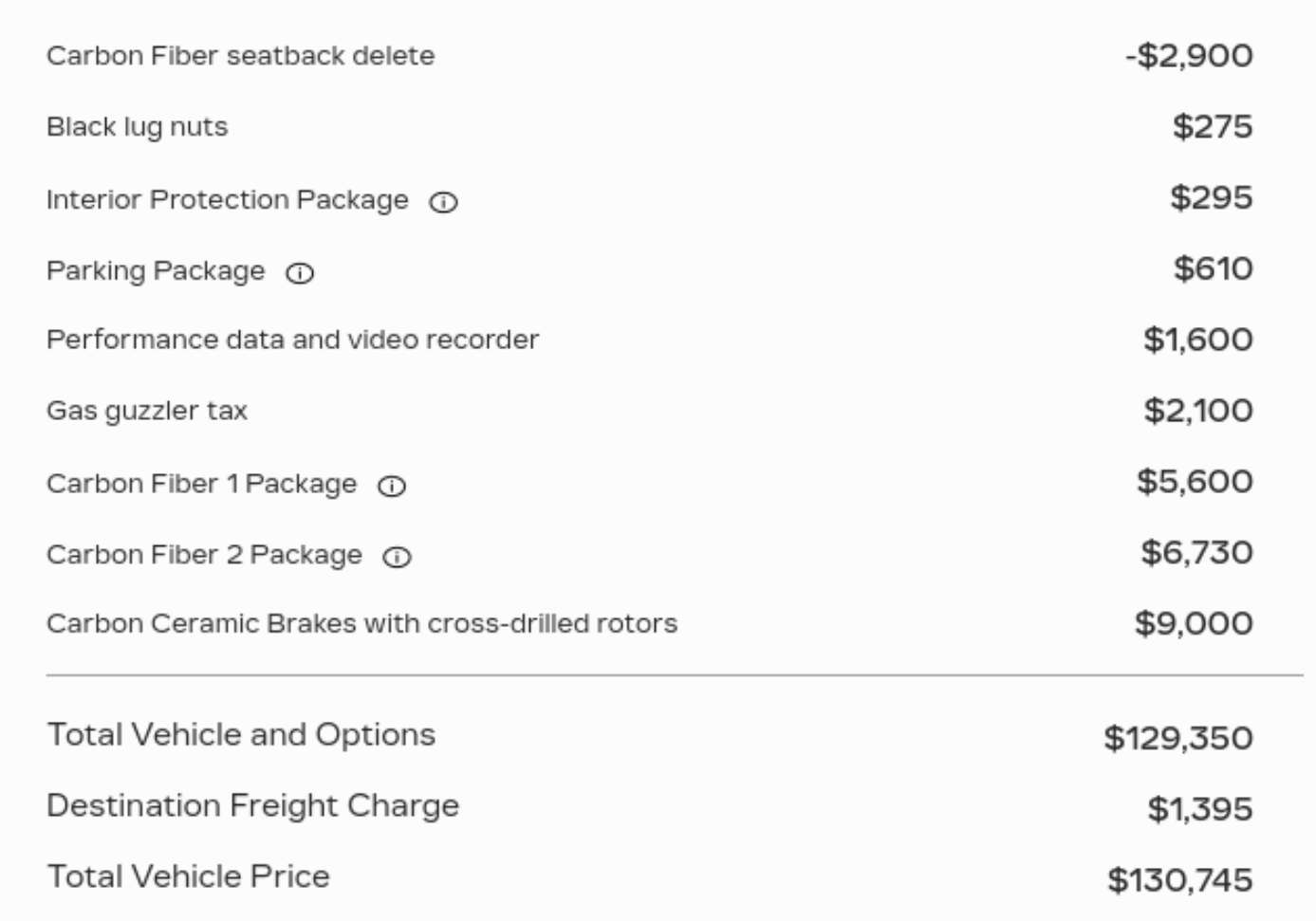Select the Carbon Fiber 2 Package text
The height and width of the screenshot is (921, 1316).
click(x=204, y=555)
